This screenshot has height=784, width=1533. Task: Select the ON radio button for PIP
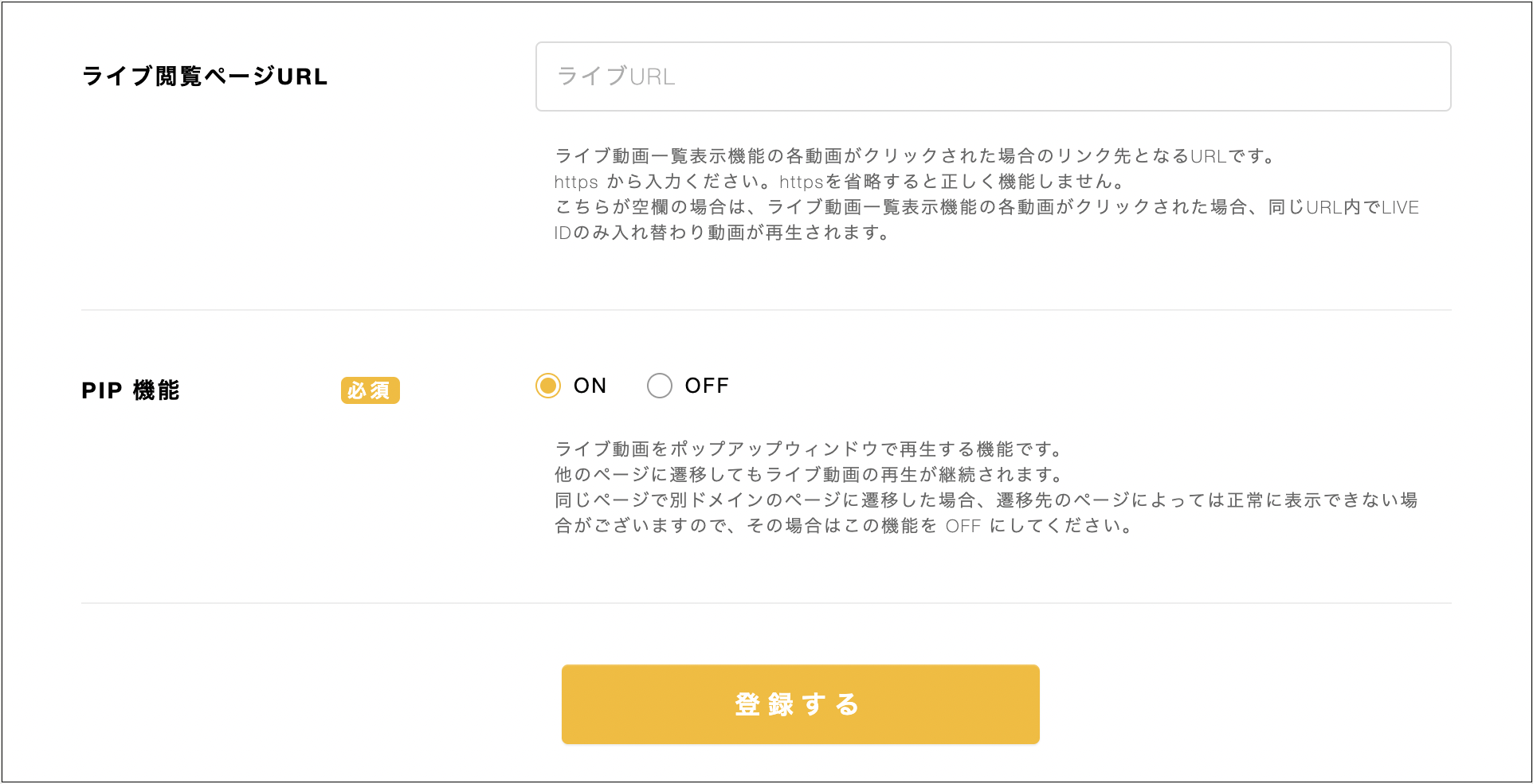(548, 386)
